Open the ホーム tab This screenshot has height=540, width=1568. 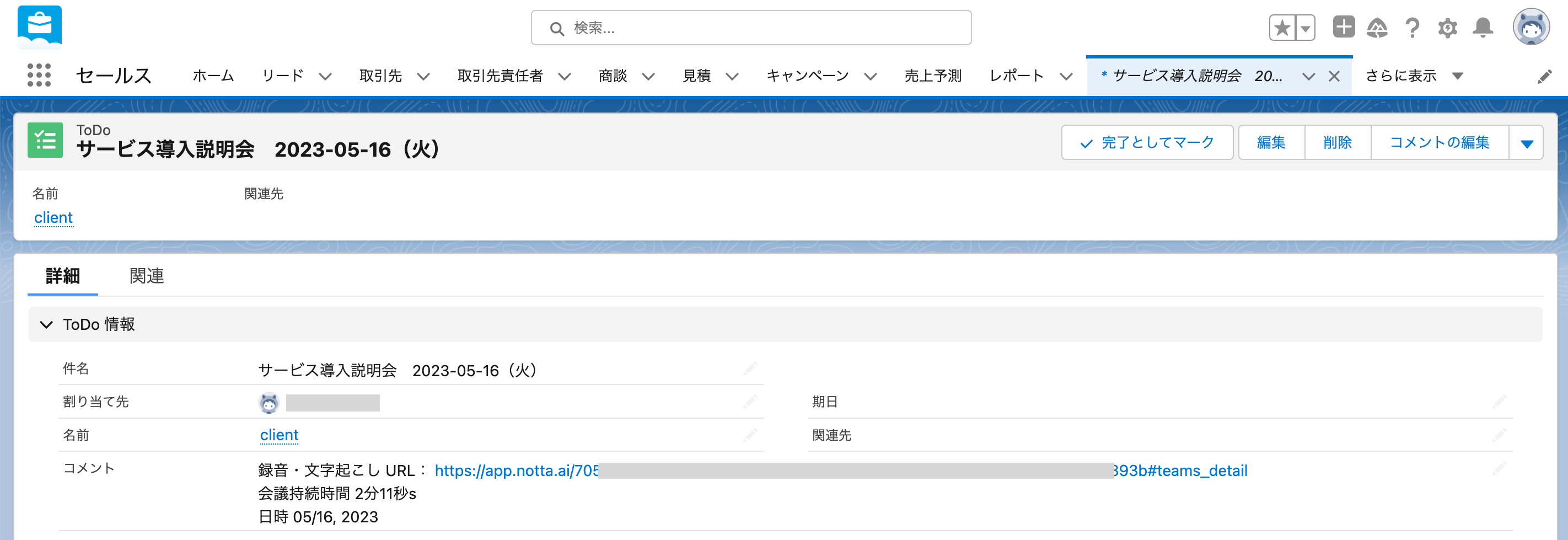tap(213, 76)
